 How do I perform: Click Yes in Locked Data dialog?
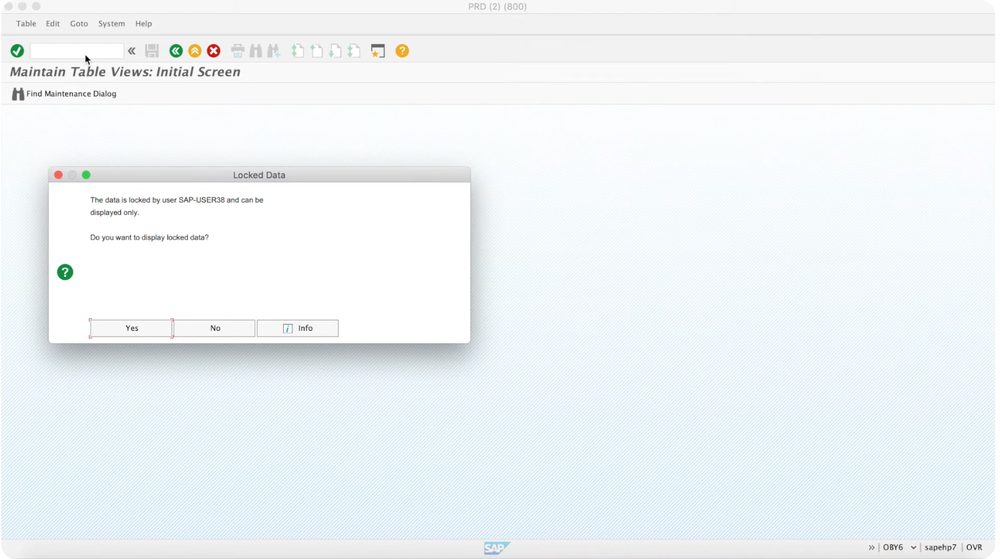click(x=131, y=328)
